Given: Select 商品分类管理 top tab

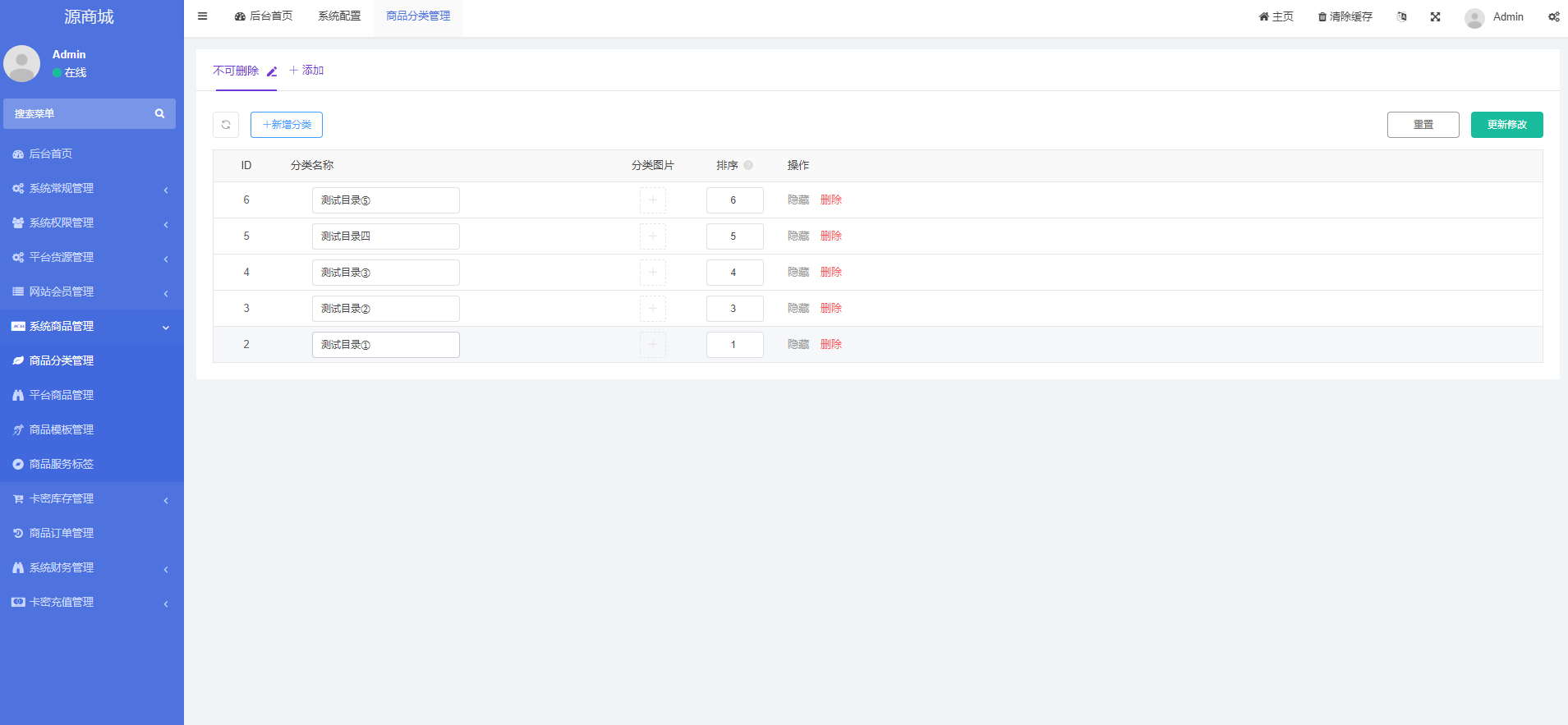Looking at the screenshot, I should point(418,16).
